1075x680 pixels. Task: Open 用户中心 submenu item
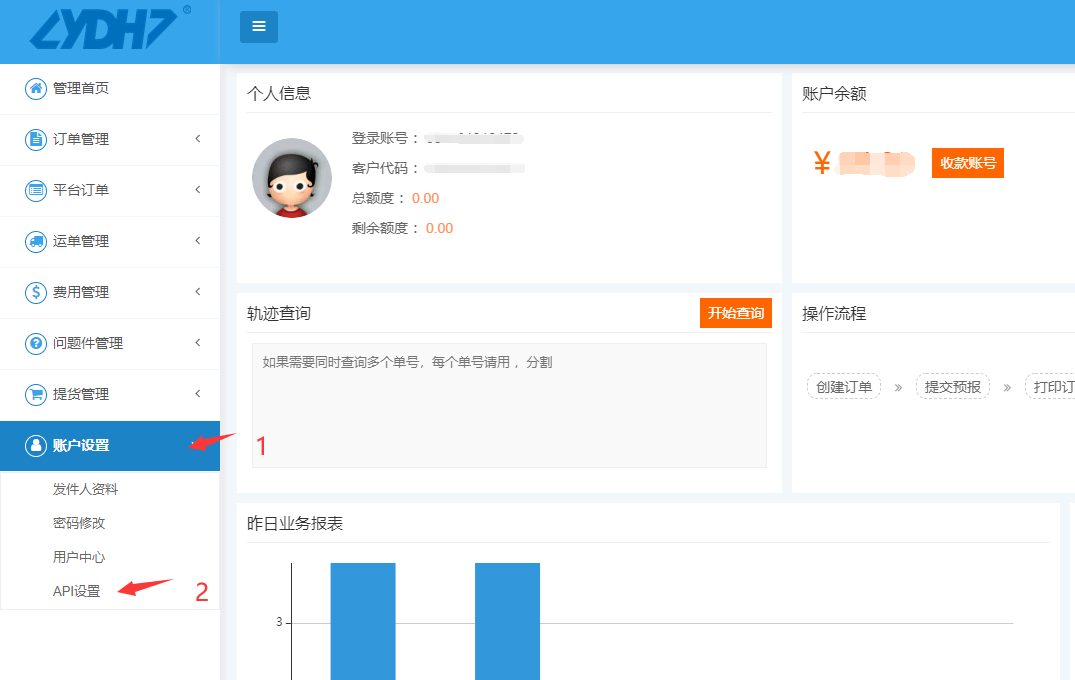point(79,557)
